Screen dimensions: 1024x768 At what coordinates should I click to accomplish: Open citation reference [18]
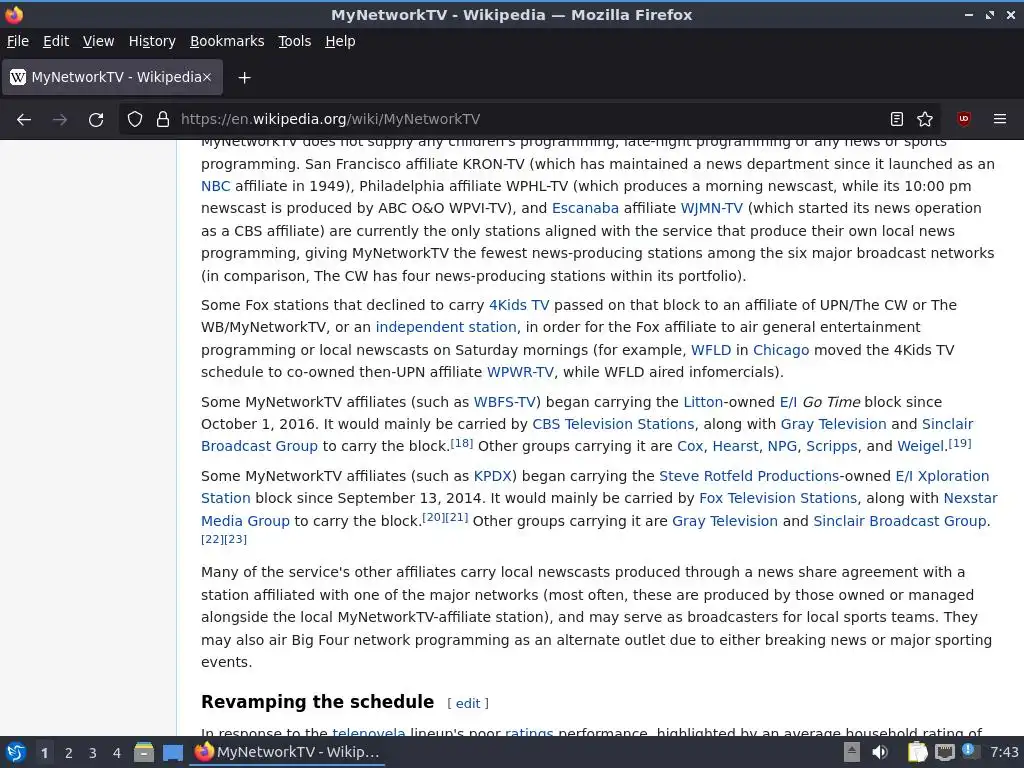pos(462,443)
